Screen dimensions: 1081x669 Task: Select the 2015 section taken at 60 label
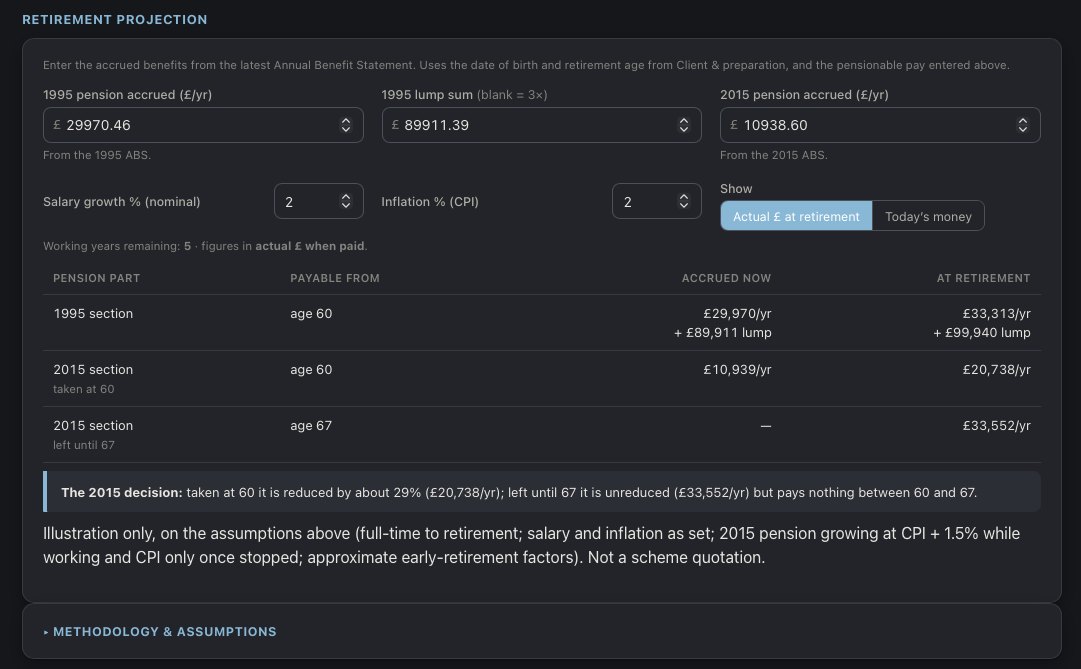click(x=93, y=378)
